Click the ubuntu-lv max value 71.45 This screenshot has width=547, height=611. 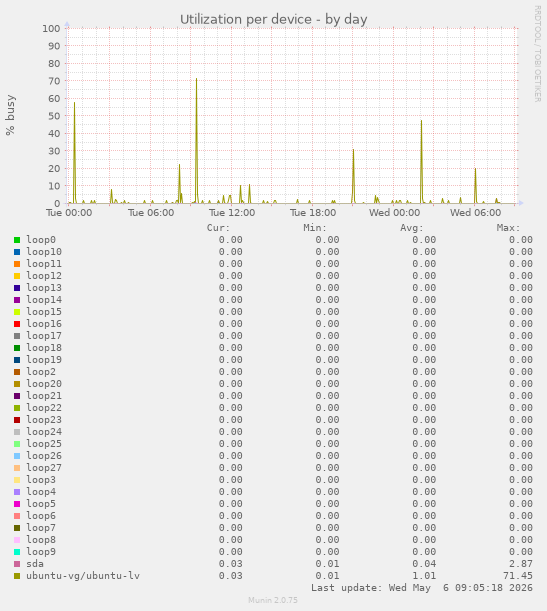coord(518,576)
